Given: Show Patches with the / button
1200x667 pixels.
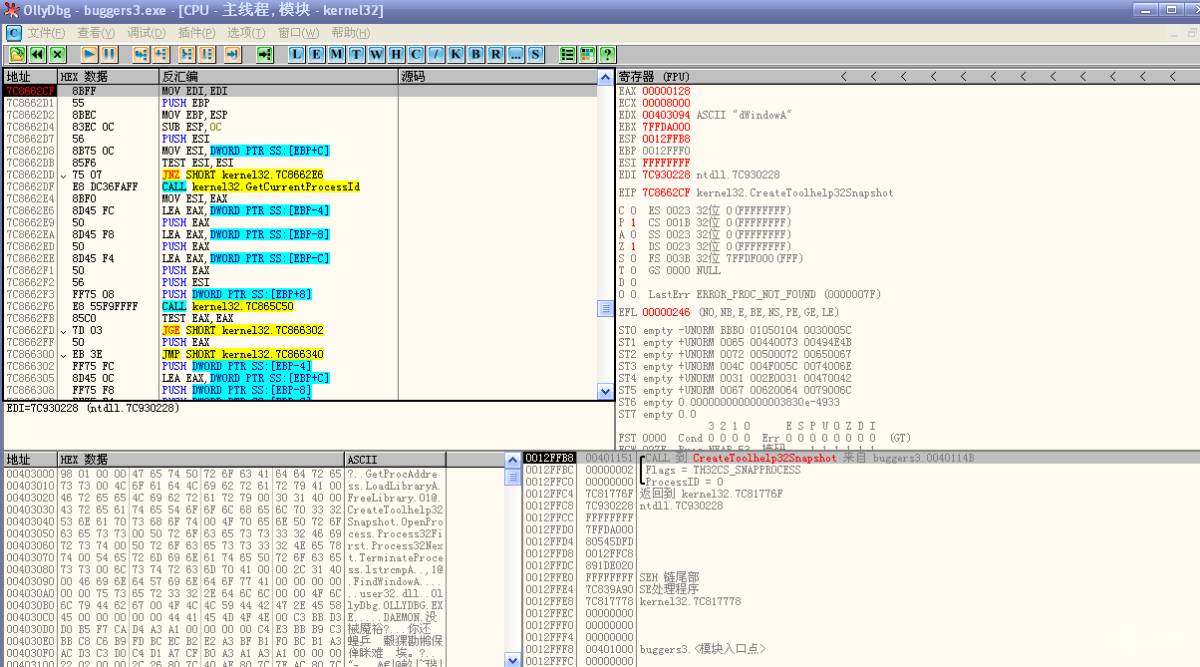Looking at the screenshot, I should tap(436, 54).
